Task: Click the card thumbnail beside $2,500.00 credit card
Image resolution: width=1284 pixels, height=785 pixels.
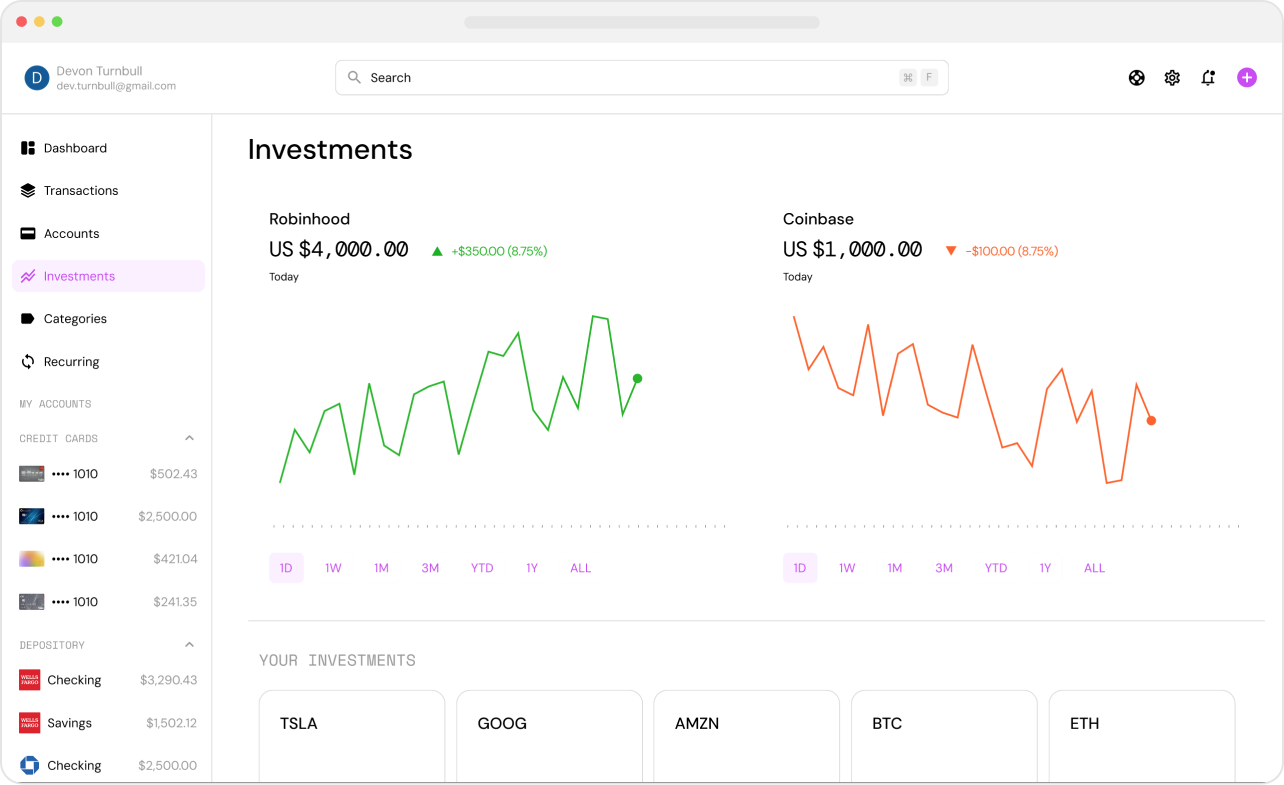Action: pos(32,517)
